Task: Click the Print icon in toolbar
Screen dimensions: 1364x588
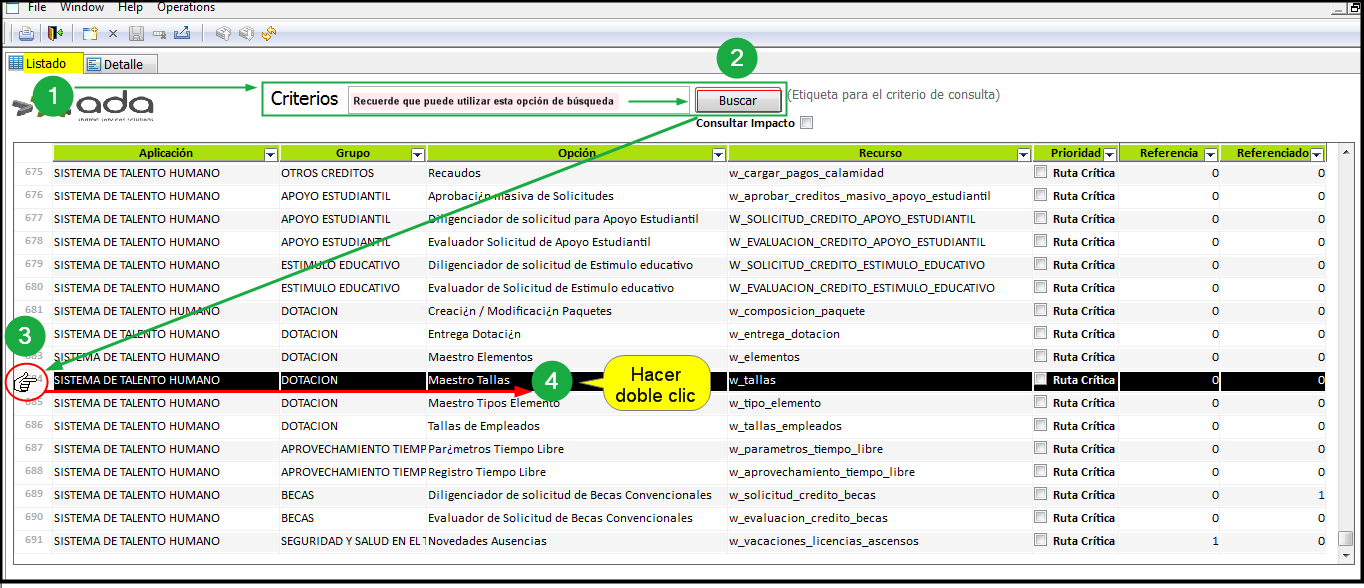Action: (26, 33)
